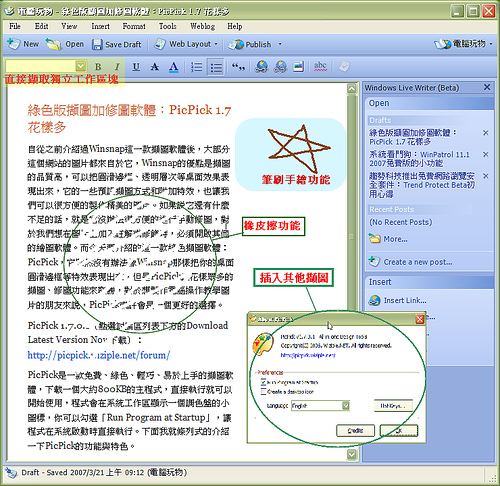Click the Insert section header in sidebar
500x486 pixels.
(x=429, y=282)
